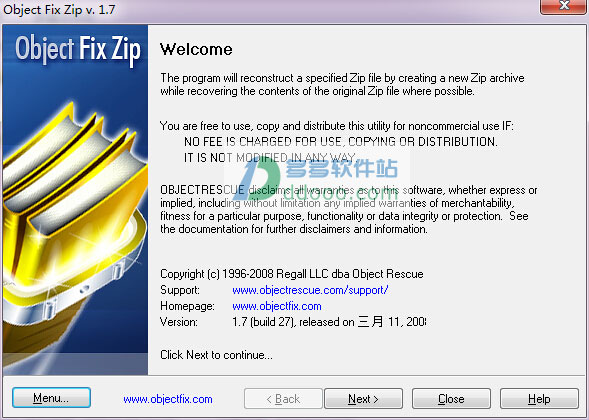Click the 'IT IS NOT MODIFIED' line

(x=270, y=157)
